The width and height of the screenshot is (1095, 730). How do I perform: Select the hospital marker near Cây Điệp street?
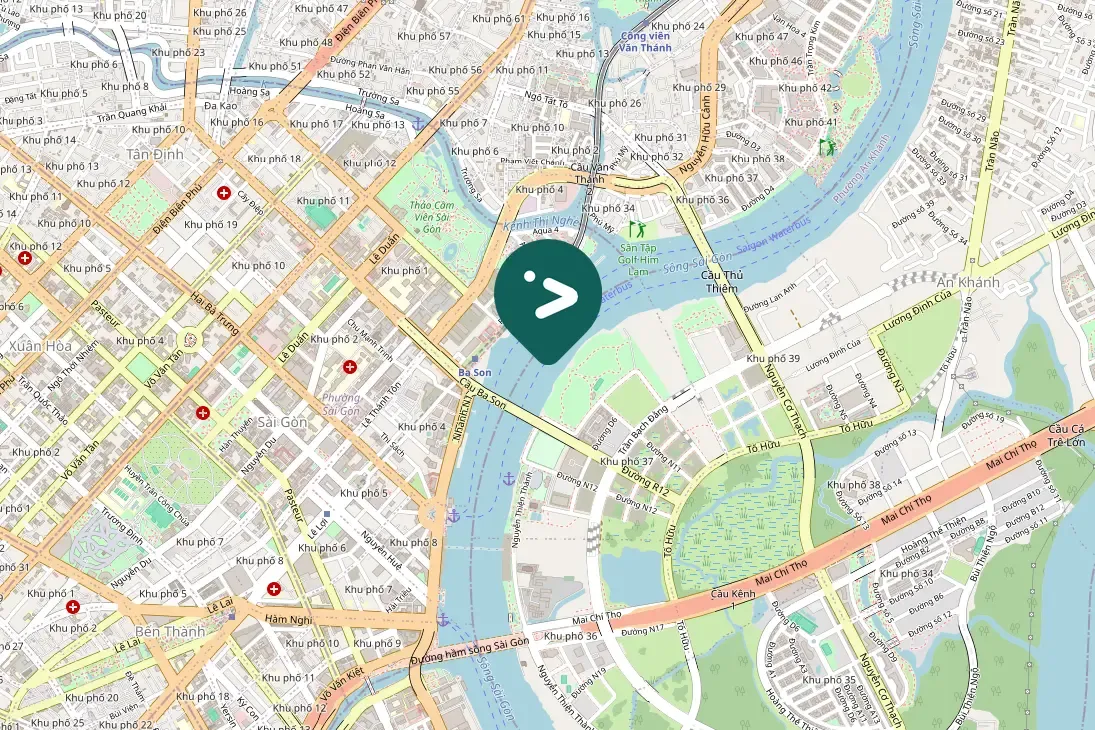[x=223, y=193]
